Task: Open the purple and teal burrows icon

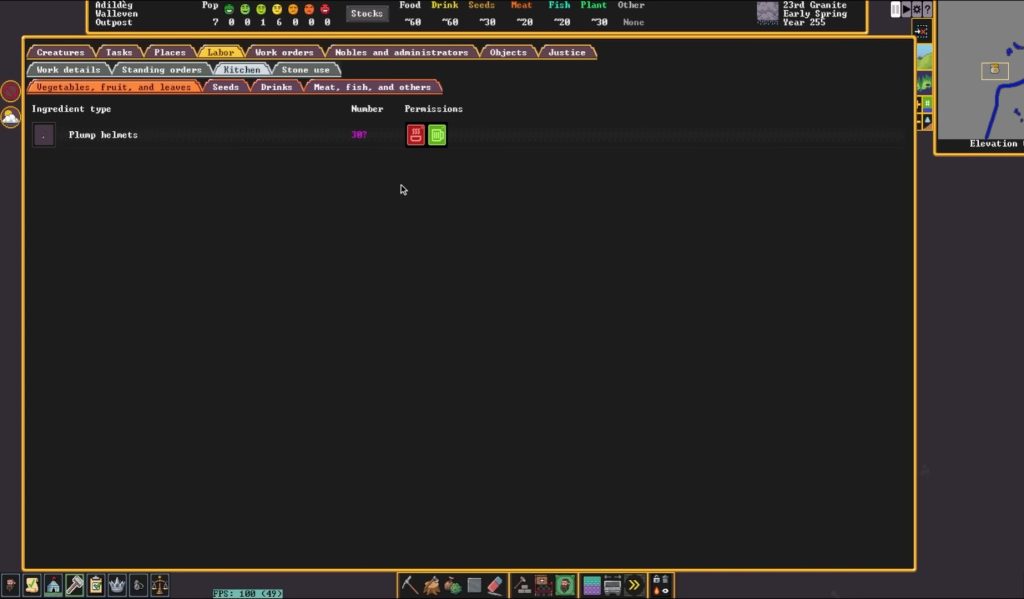Action: point(592,585)
